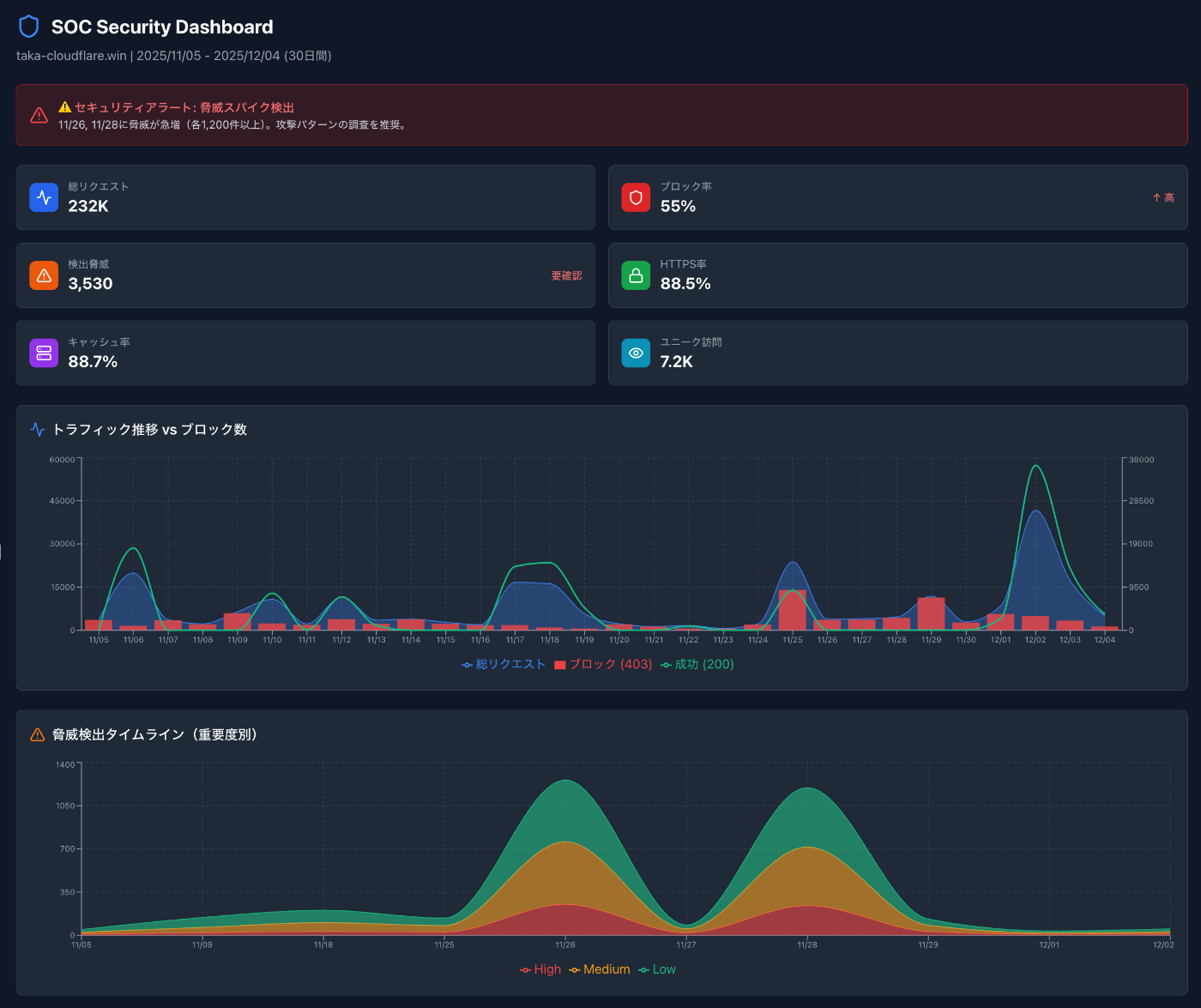Click the blue shield logo icon

click(28, 27)
